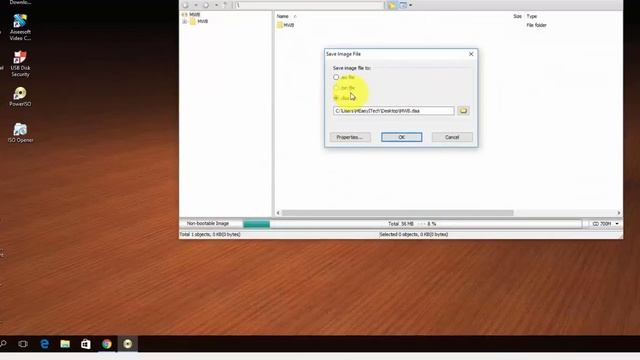This screenshot has width=640, height=360.
Task: Open taskbar search magnifier icon
Action: pyautogui.click(x=3, y=344)
